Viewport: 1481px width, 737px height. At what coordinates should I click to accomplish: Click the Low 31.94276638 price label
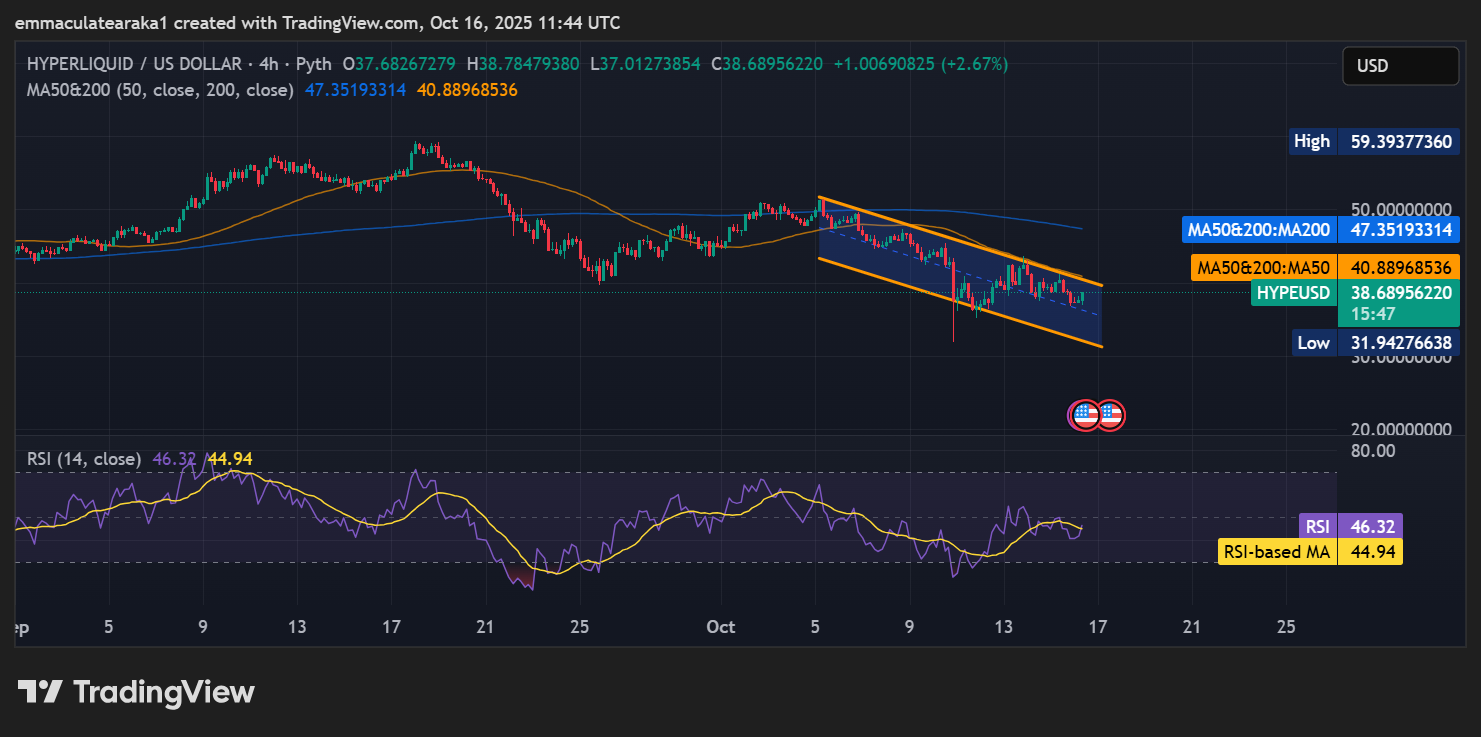[1375, 343]
